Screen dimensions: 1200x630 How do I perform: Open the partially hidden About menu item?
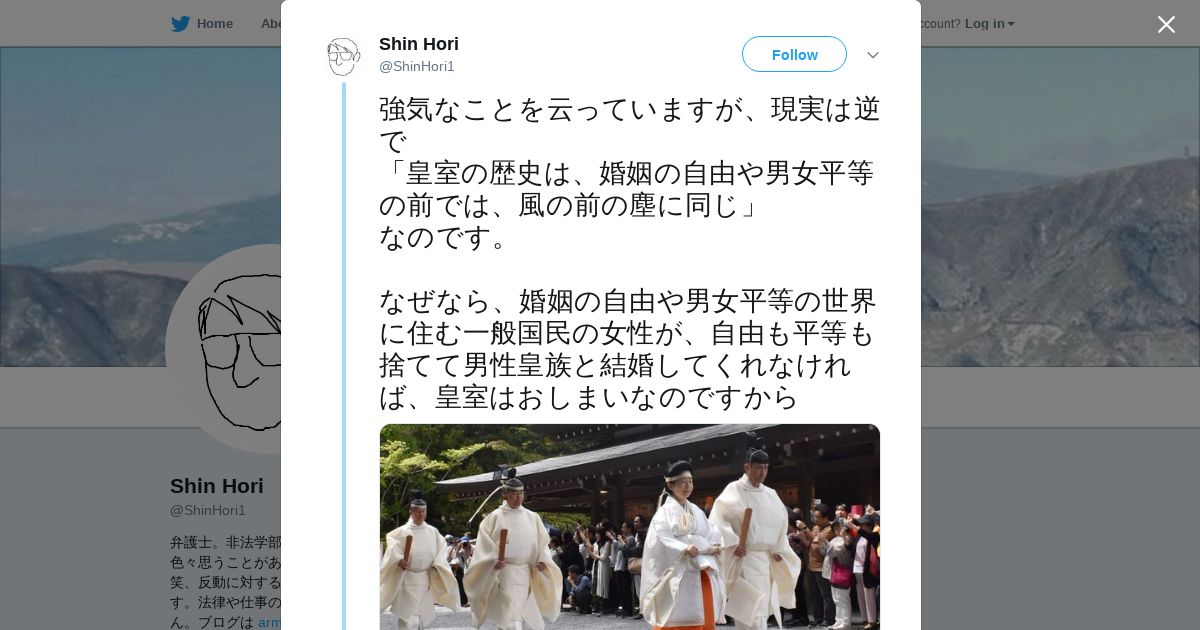click(270, 24)
